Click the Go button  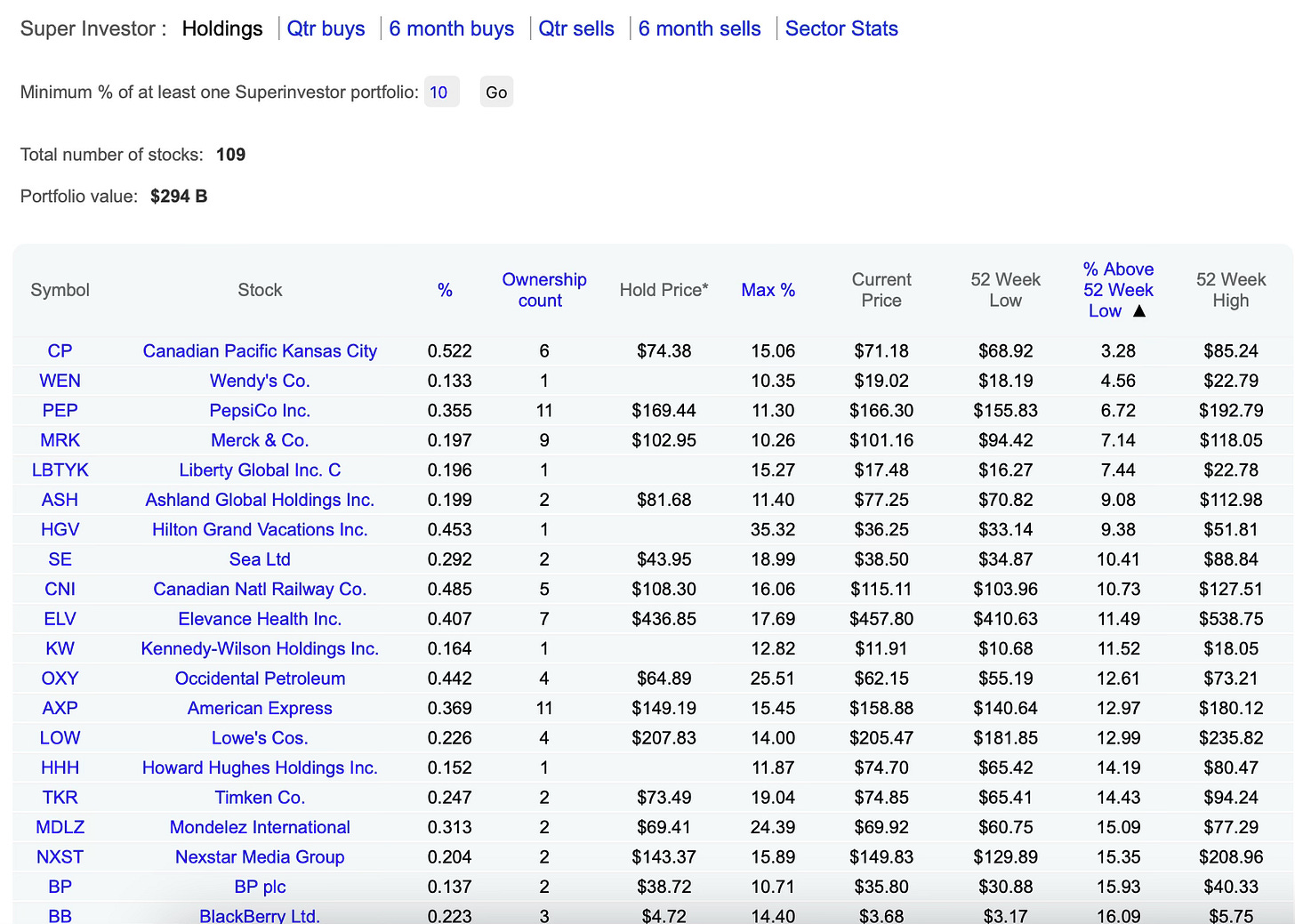tap(496, 92)
